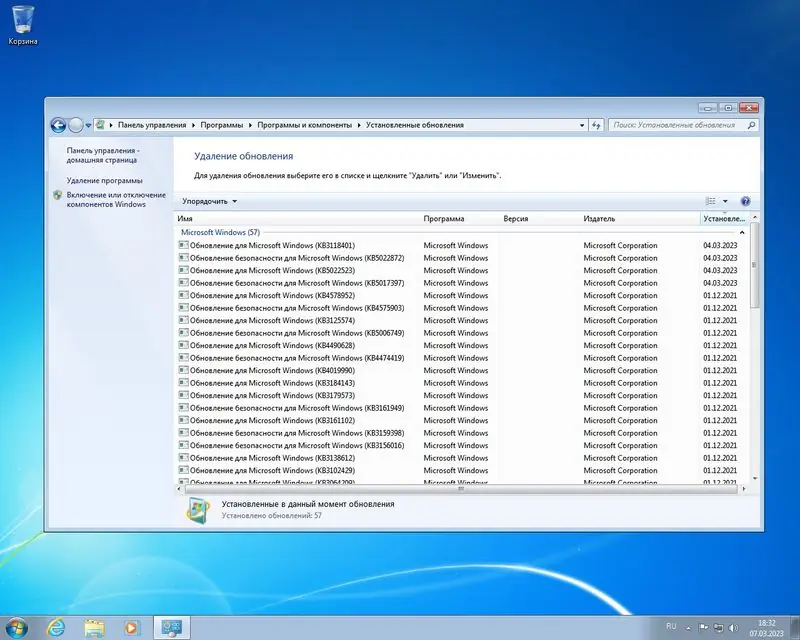Viewport: 800px width, 640px height.
Task: Select update KB3125574 row
Action: point(461,321)
